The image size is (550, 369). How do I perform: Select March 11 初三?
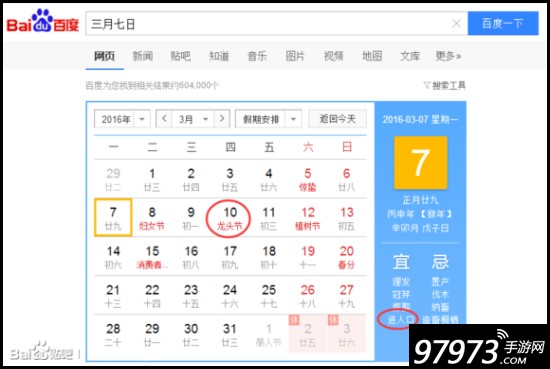tap(269, 218)
